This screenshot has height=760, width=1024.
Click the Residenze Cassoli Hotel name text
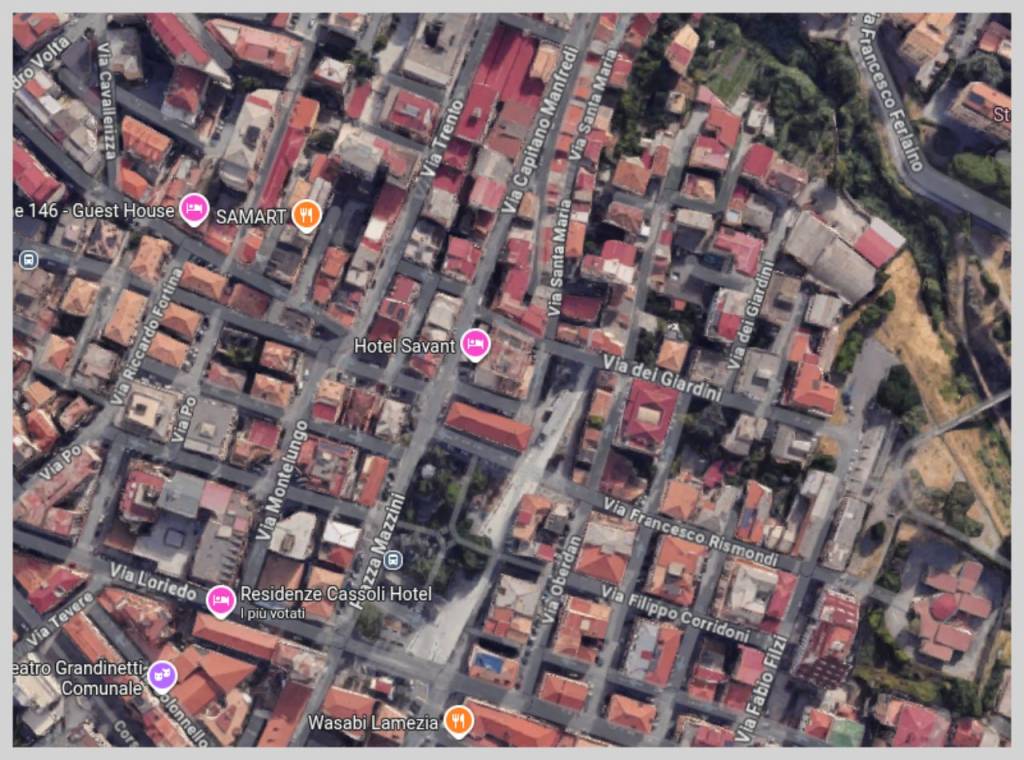pyautogui.click(x=336, y=594)
